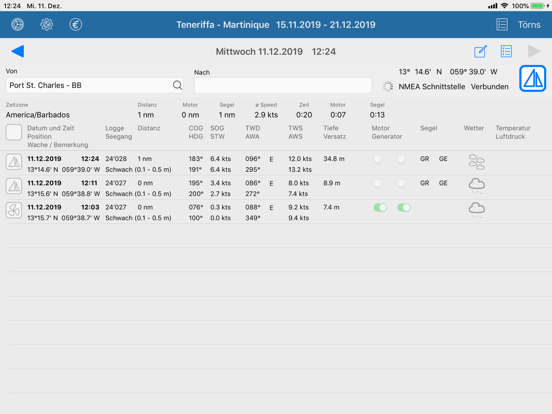This screenshot has height=414, width=552.
Task: Turn off Generator switch on 12:03 entry
Action: [403, 208]
